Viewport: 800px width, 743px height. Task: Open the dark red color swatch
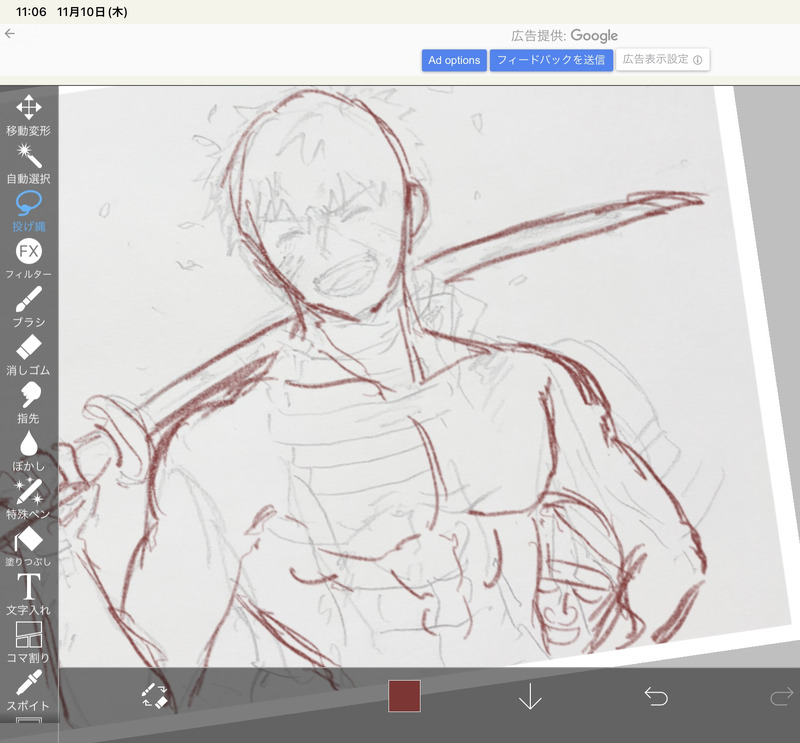click(404, 696)
